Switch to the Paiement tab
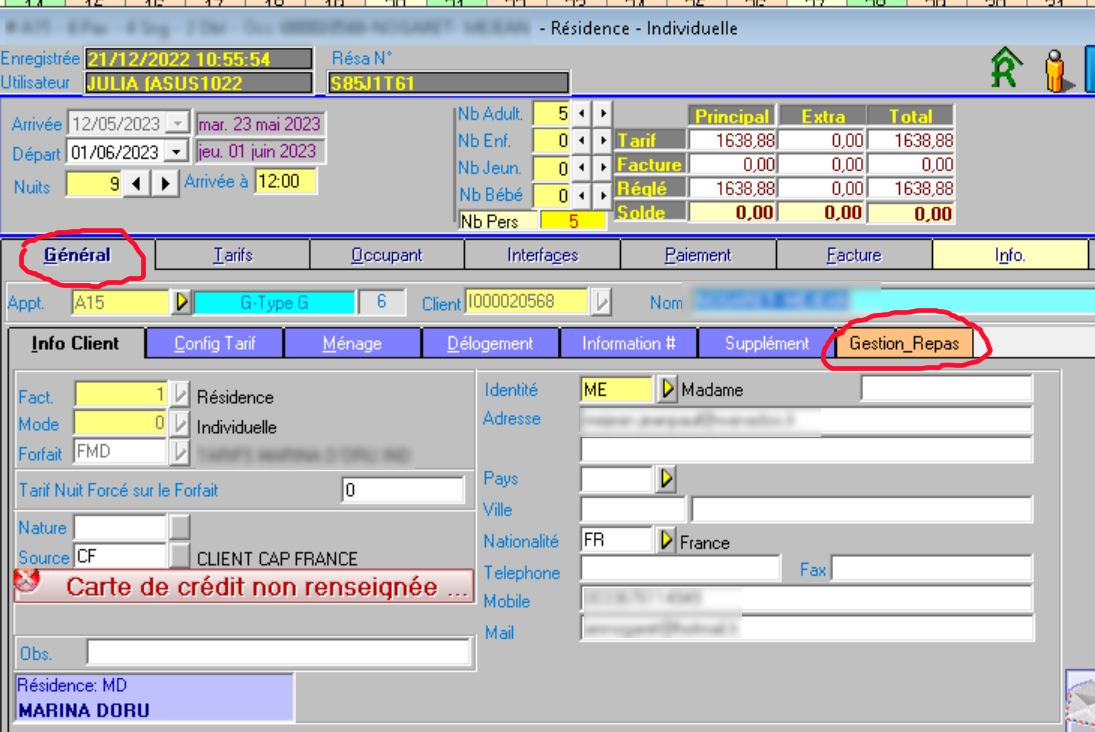Viewport: 1095px width, 732px height. 698,255
